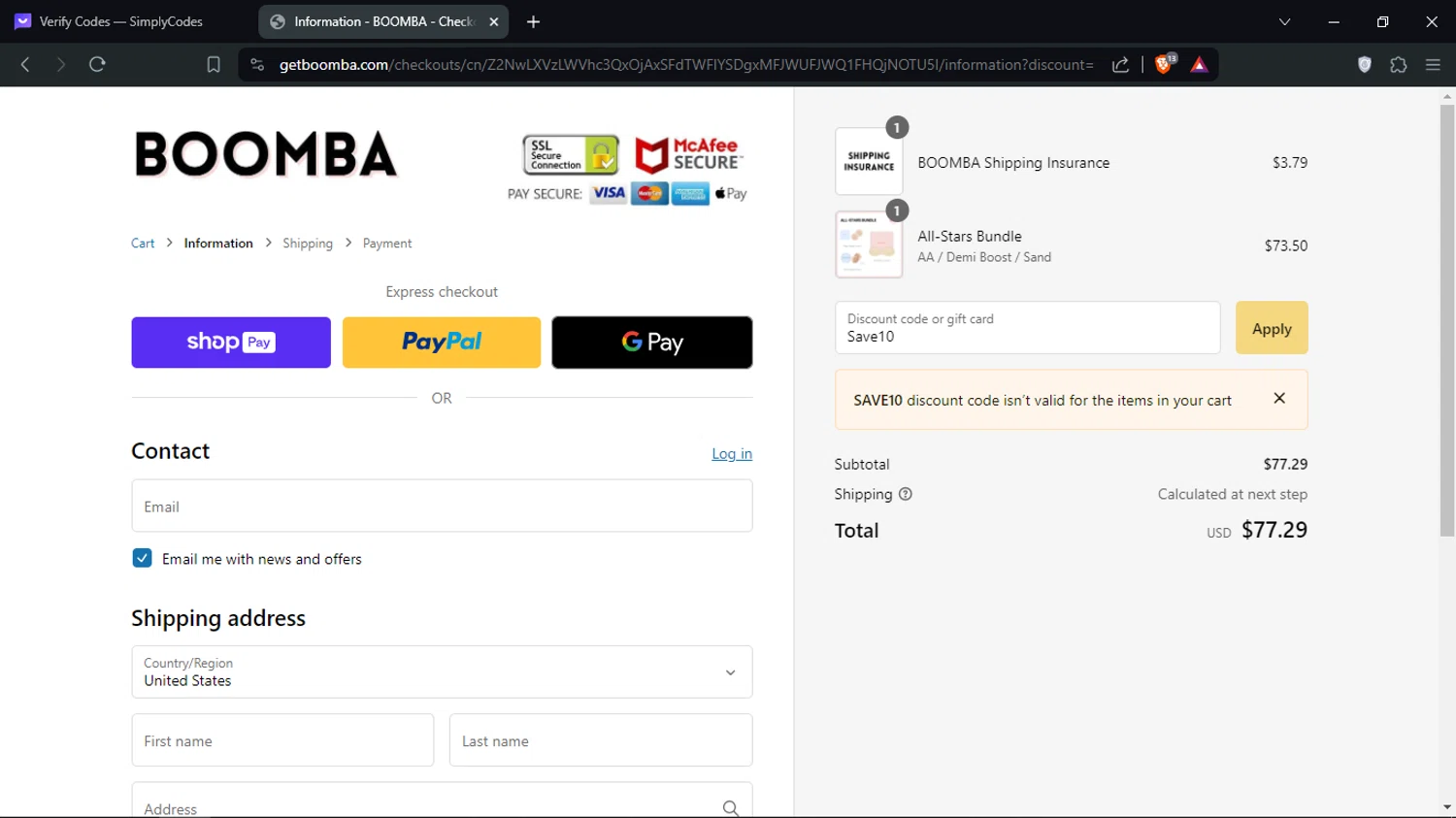Open the Country/Region dropdown

[x=442, y=671]
